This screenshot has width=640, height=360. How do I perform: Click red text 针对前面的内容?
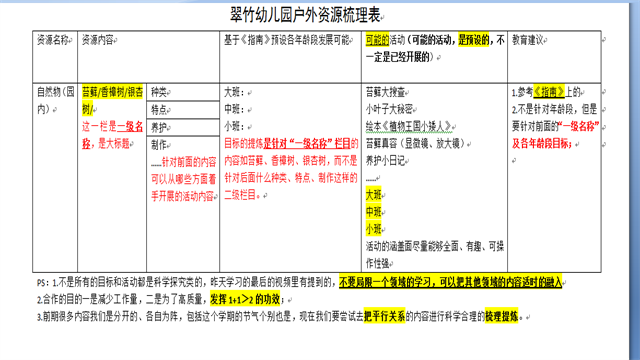pos(189,162)
